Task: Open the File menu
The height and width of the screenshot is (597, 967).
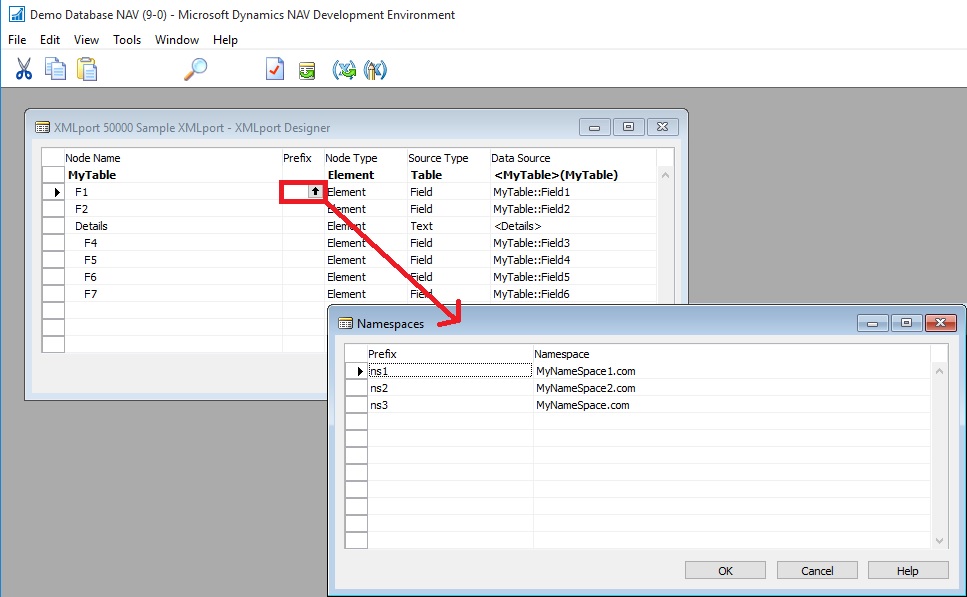Action: coord(16,40)
